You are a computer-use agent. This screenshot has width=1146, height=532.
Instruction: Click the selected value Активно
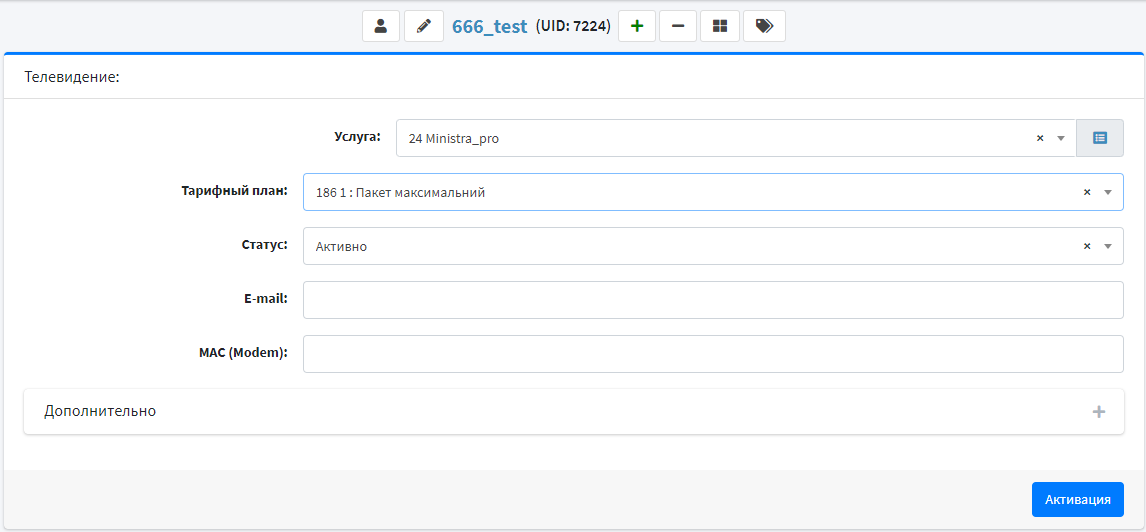[x=342, y=246]
